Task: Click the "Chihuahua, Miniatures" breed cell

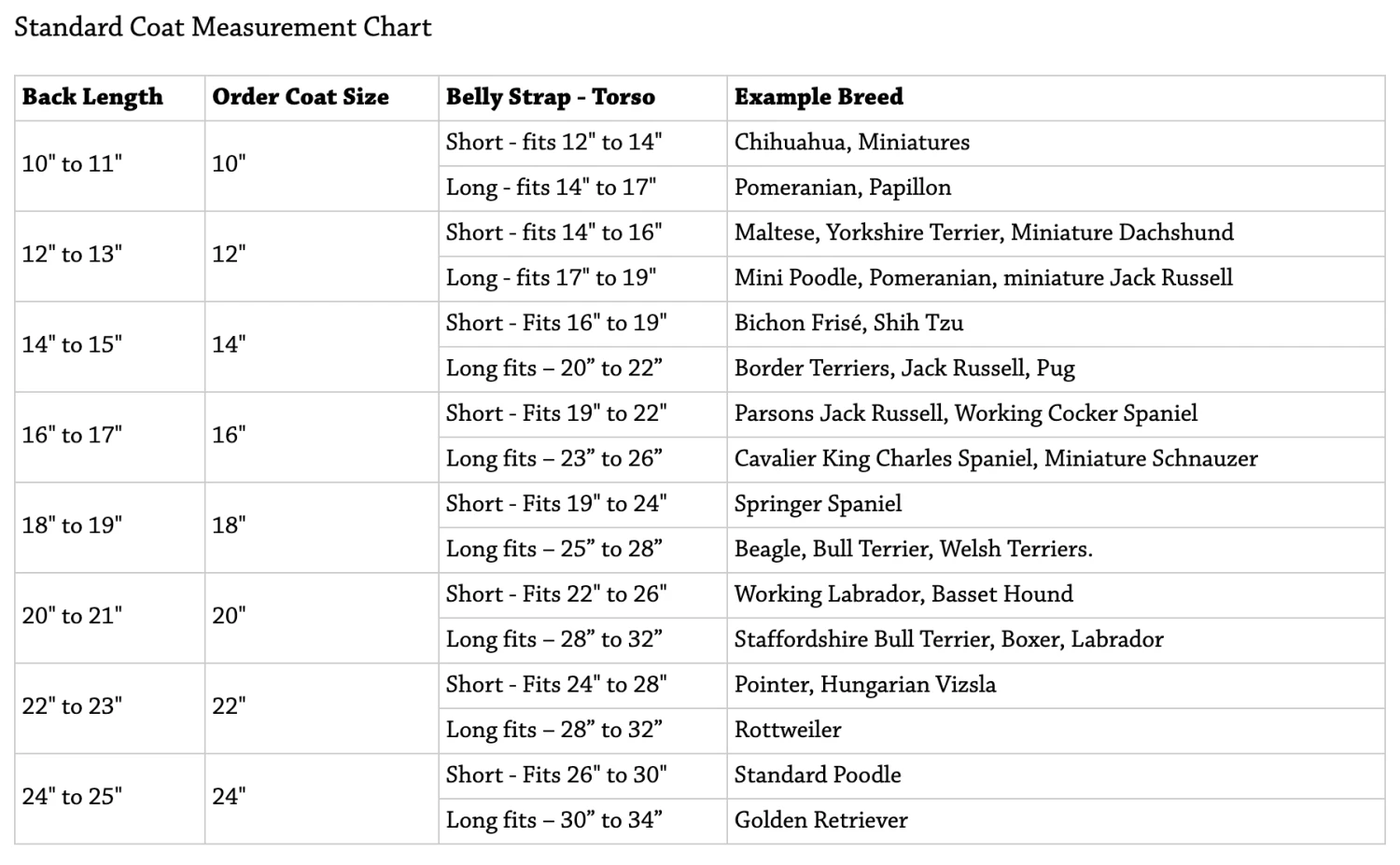Action: [851, 142]
